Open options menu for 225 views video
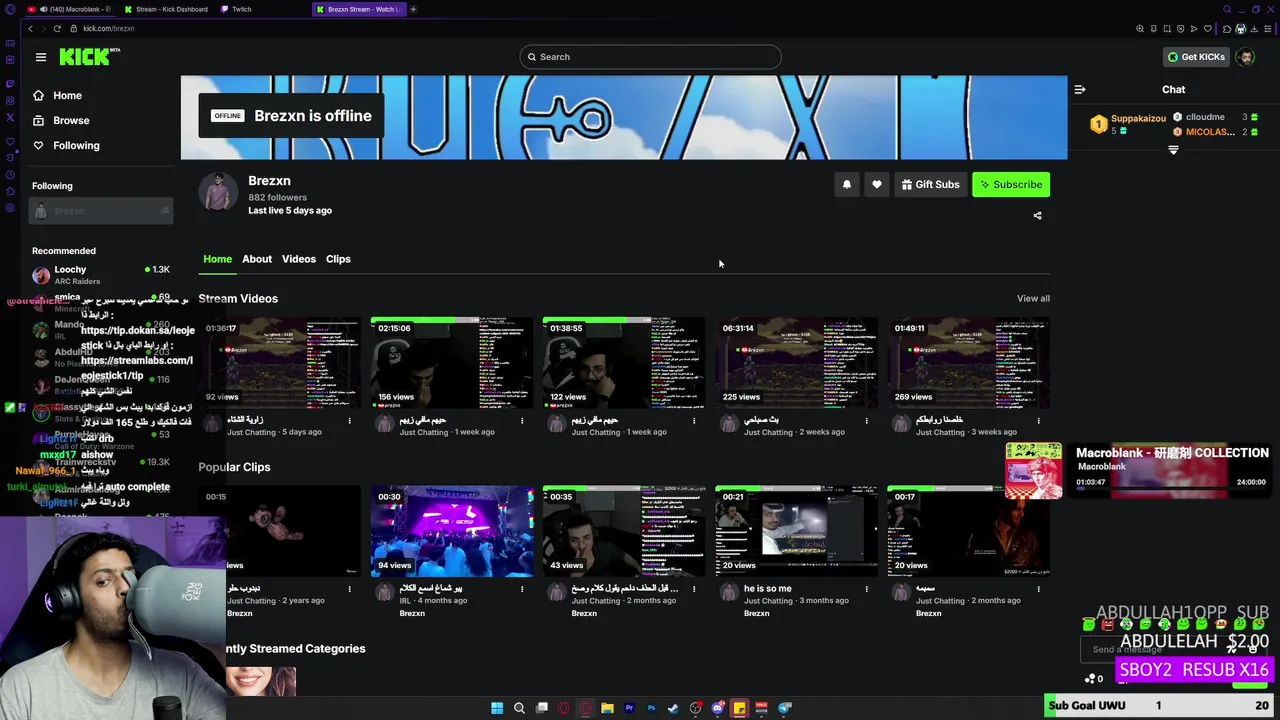The width and height of the screenshot is (1280, 720). pyautogui.click(x=866, y=421)
